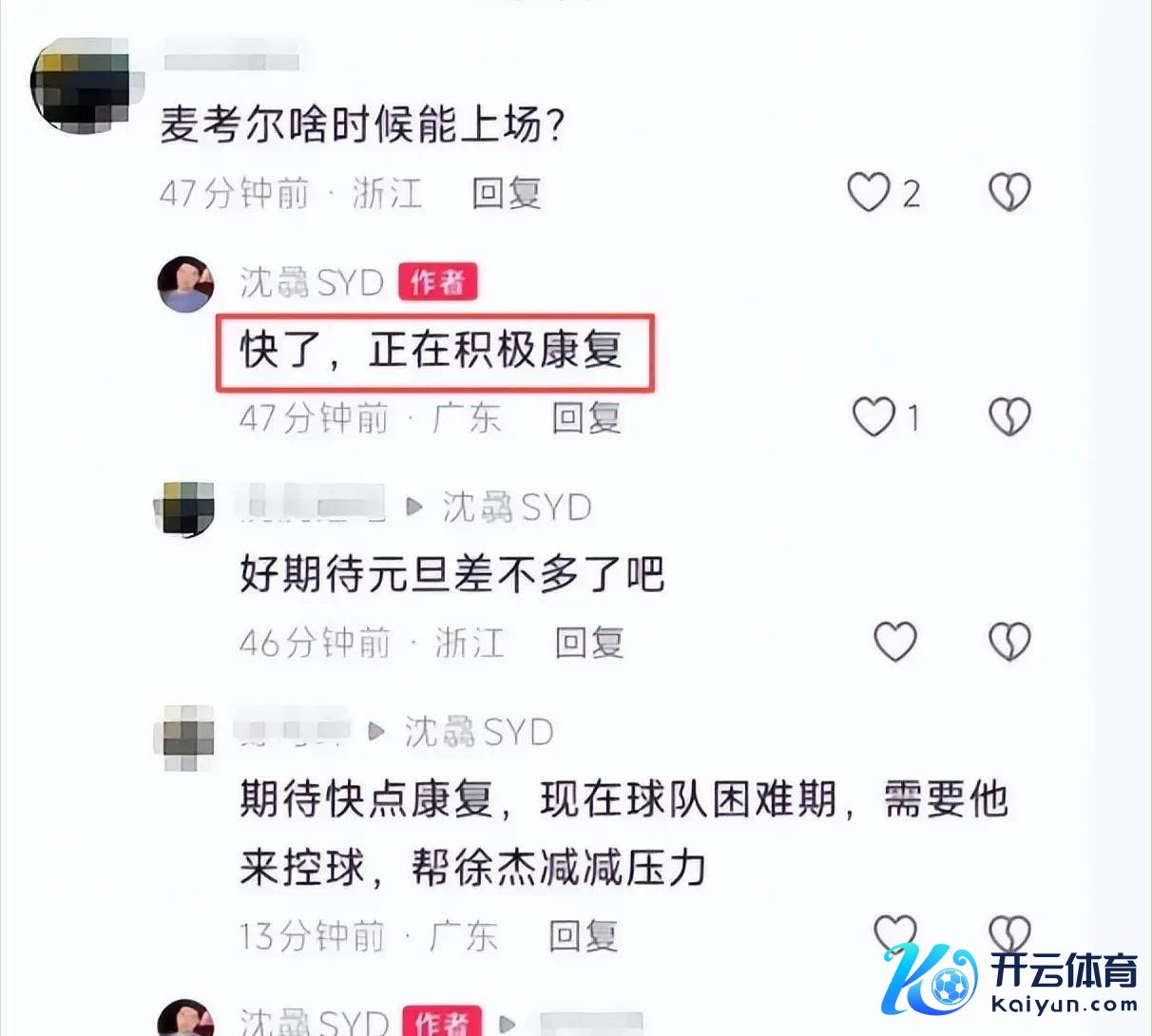This screenshot has width=1152, height=1036.
Task: Select the highlighted 快了，正在积极康复 text
Action: pos(431,351)
